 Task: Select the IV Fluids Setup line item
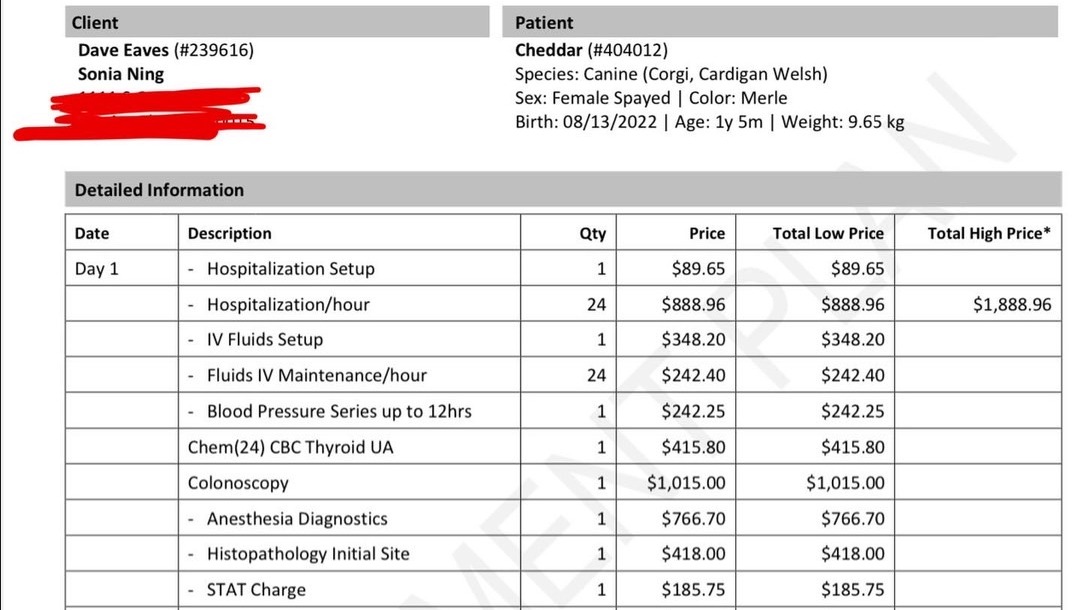point(264,339)
